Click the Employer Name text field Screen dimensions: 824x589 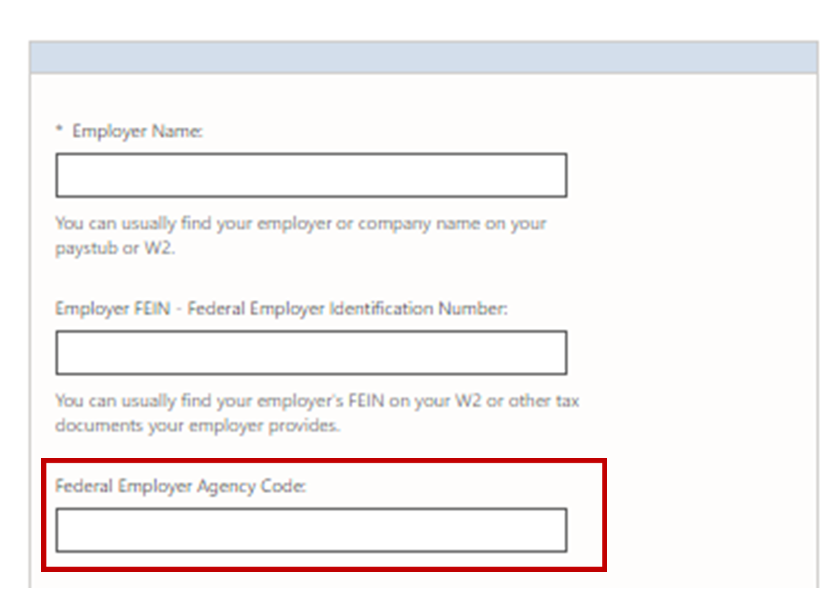point(311,175)
